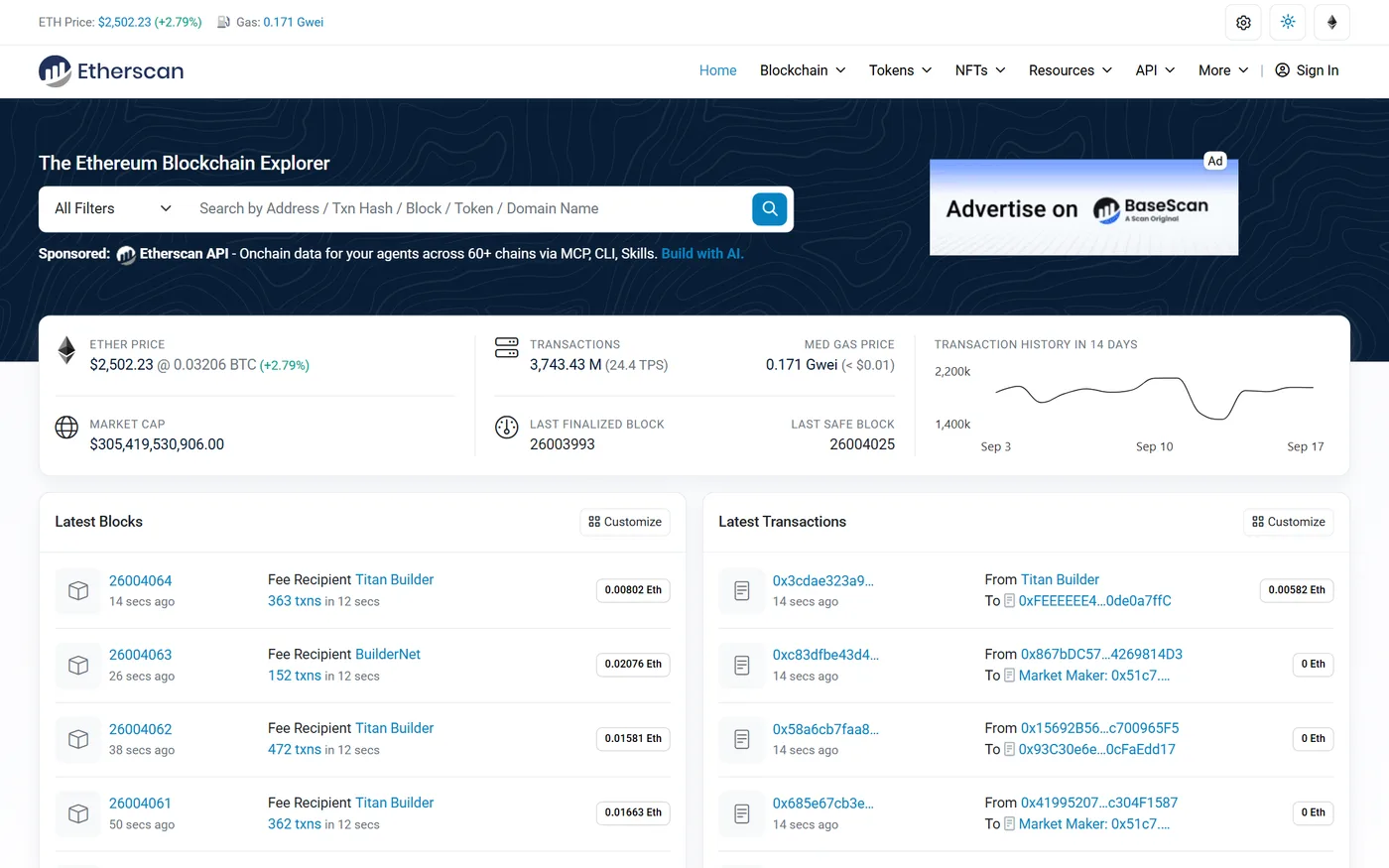Click the cube icon for block 26004061
Screen dimensions: 1389x868
click(78, 813)
